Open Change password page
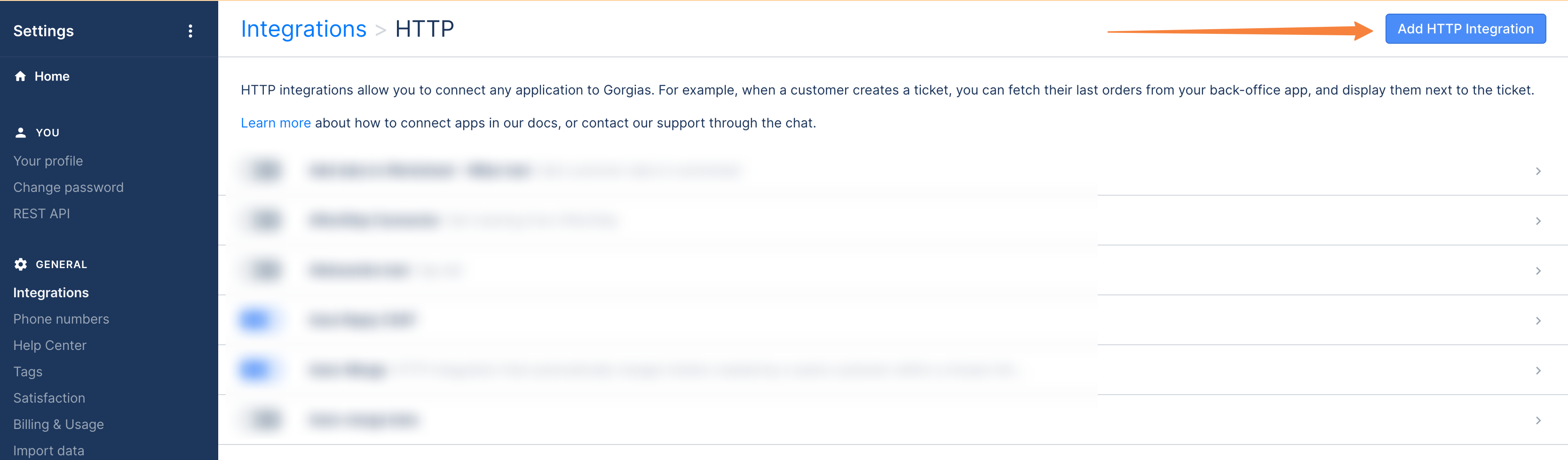Viewport: 1568px width, 460px height. [x=68, y=187]
